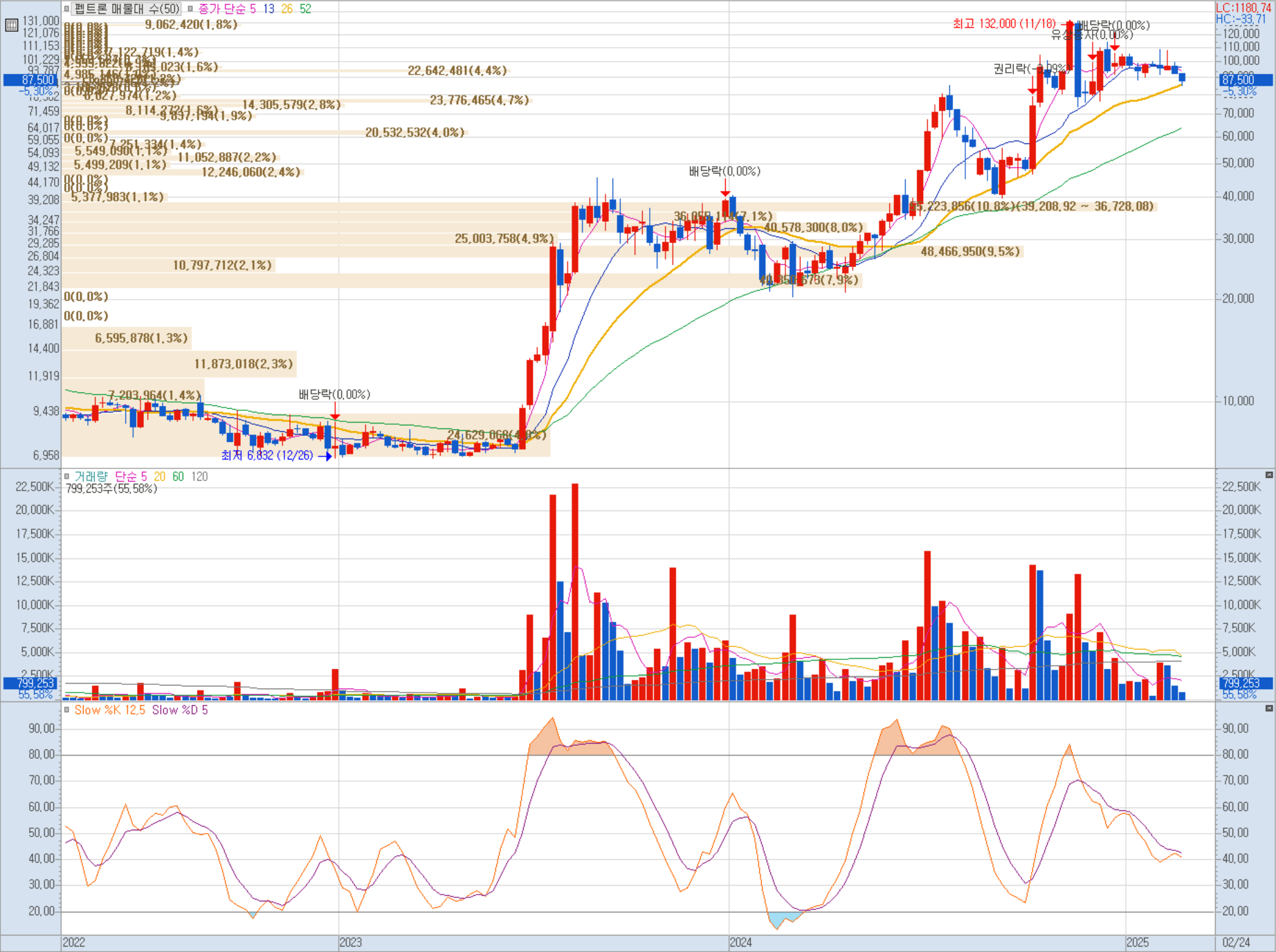1276x952 pixels.
Task: Open the 펩트론 매물대 수(50) indicator label
Action: click(x=127, y=9)
